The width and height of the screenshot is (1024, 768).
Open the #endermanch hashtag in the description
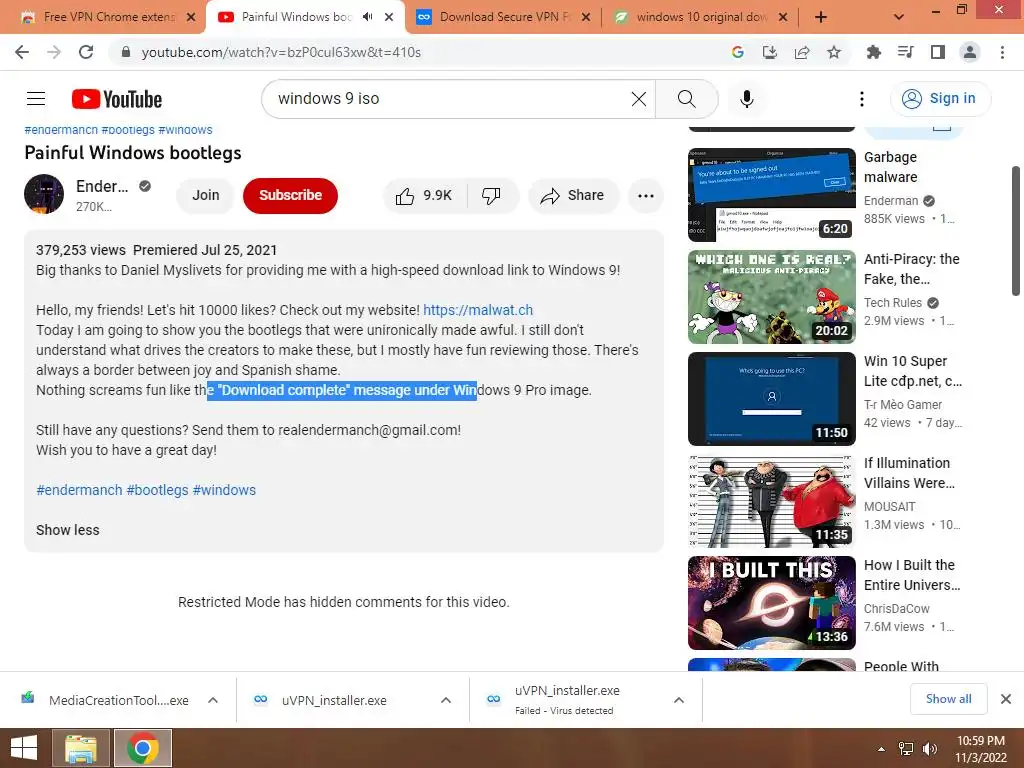79,490
